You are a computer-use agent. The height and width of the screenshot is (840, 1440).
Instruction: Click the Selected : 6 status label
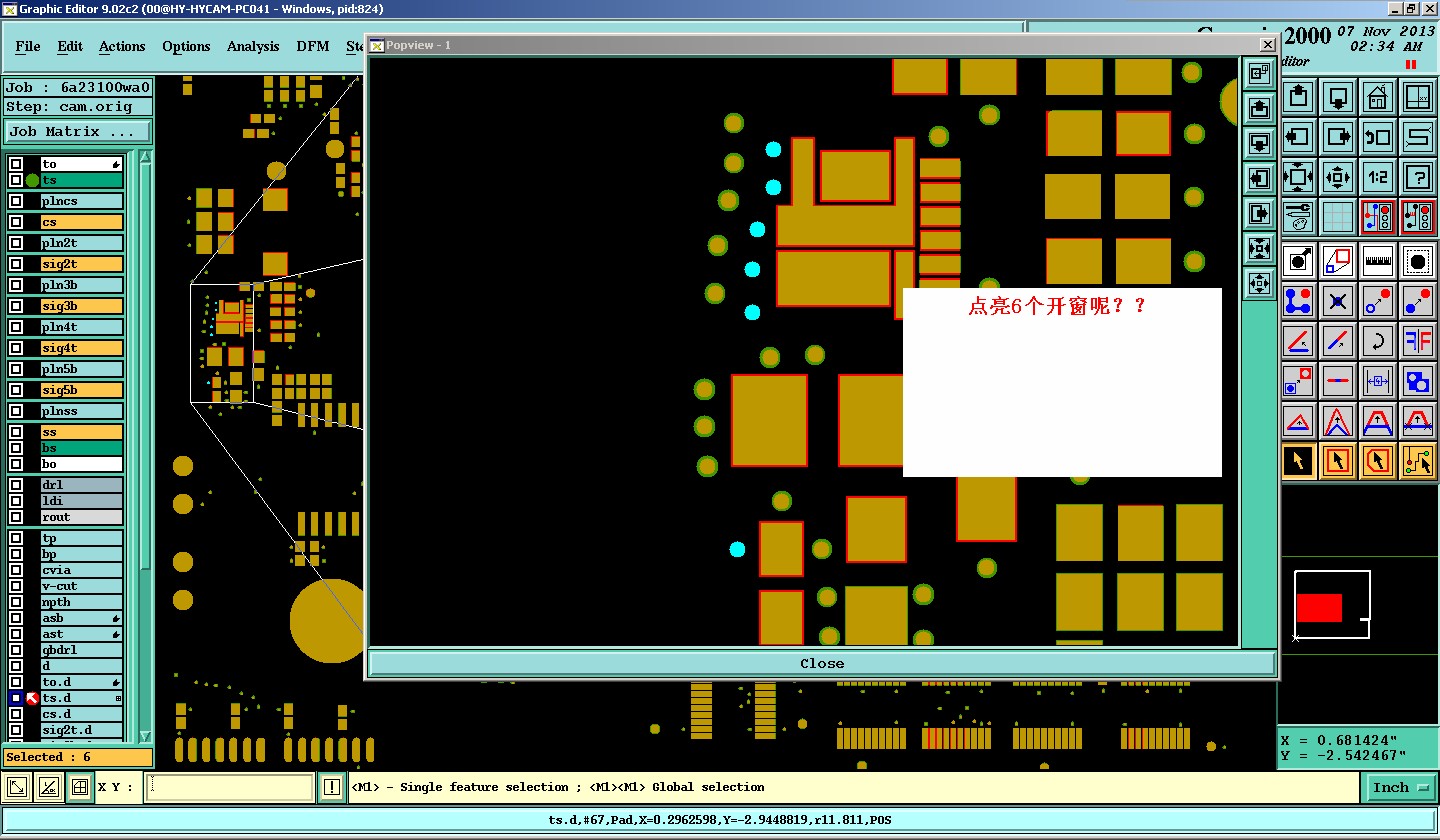[x=78, y=757]
